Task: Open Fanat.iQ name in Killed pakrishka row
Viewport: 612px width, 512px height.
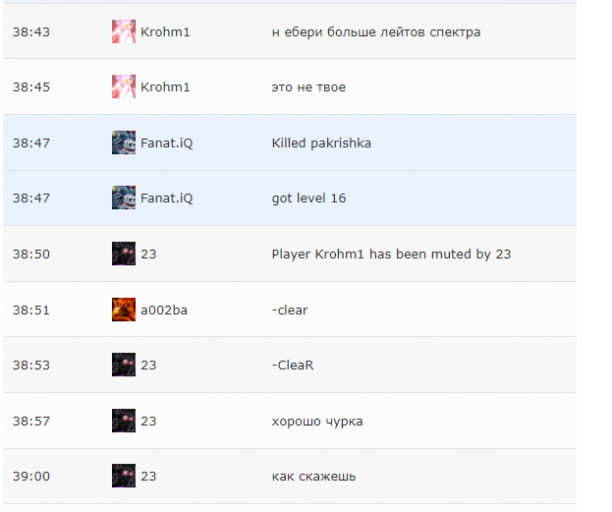Action: coord(167,143)
